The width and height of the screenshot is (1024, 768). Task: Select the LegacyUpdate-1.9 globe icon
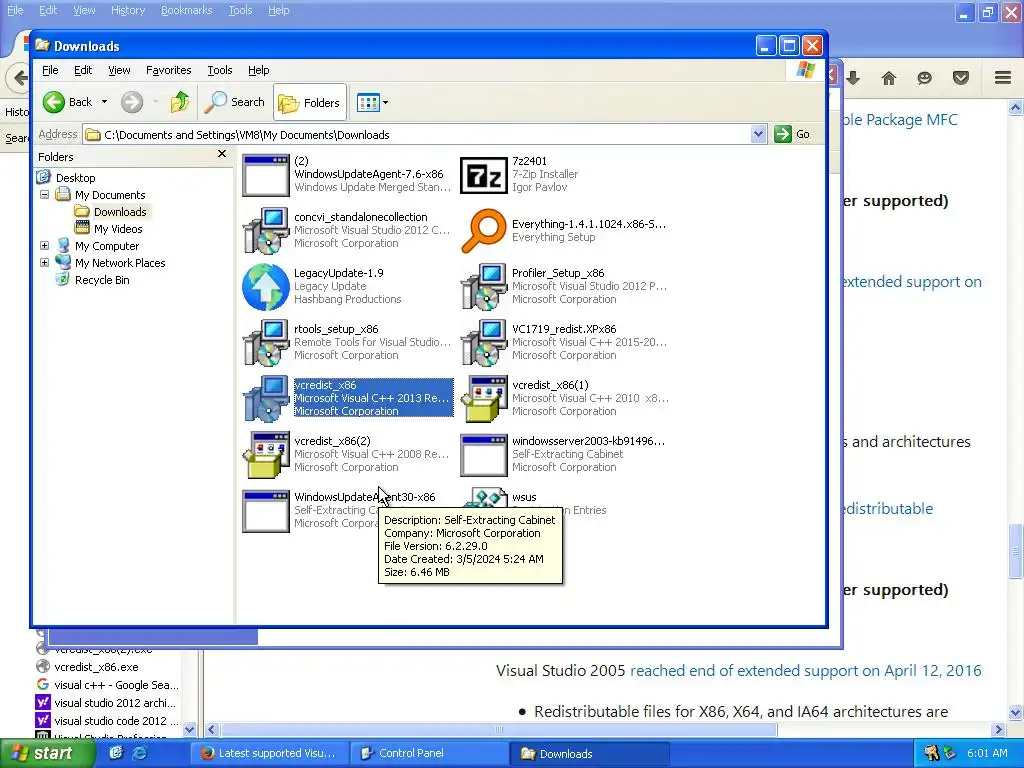[265, 287]
